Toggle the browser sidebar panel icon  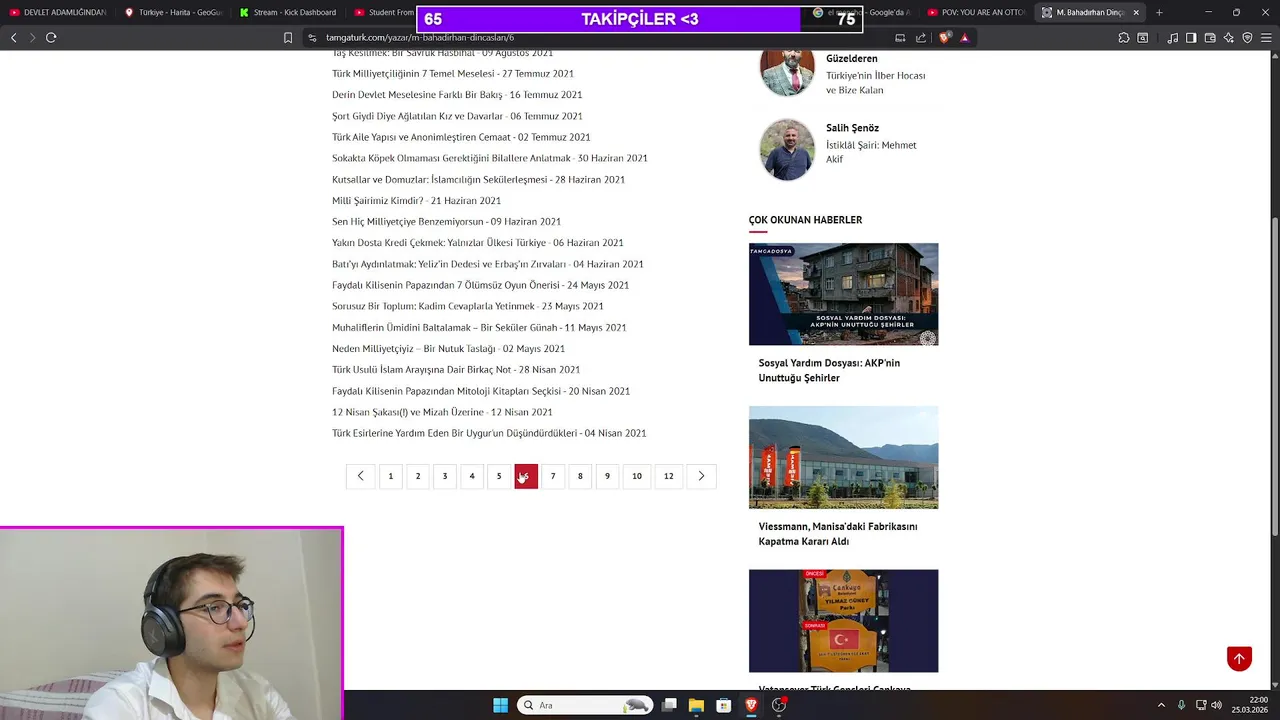(1191, 37)
